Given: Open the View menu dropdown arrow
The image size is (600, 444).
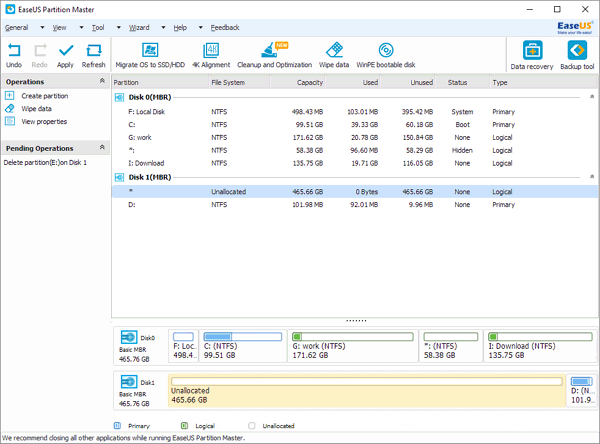Looking at the screenshot, I should (81, 28).
